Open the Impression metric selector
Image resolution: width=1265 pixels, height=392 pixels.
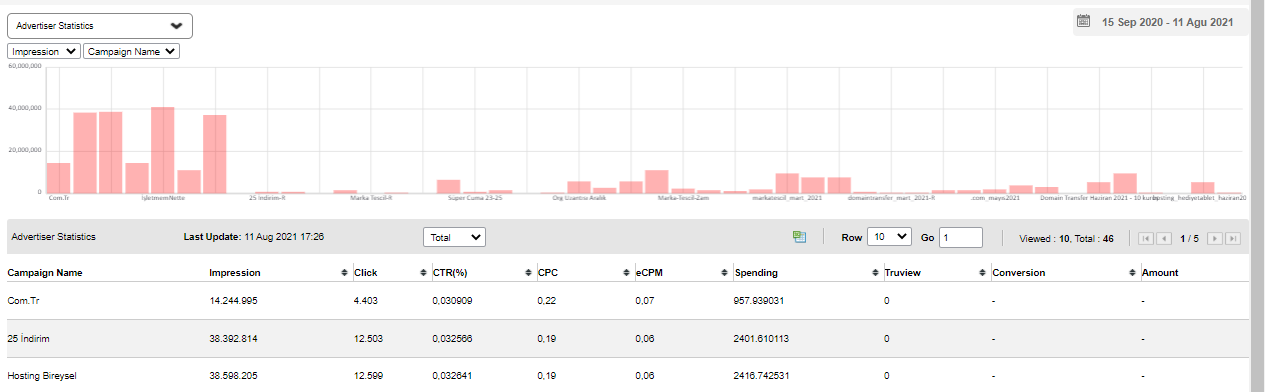pyautogui.click(x=44, y=51)
